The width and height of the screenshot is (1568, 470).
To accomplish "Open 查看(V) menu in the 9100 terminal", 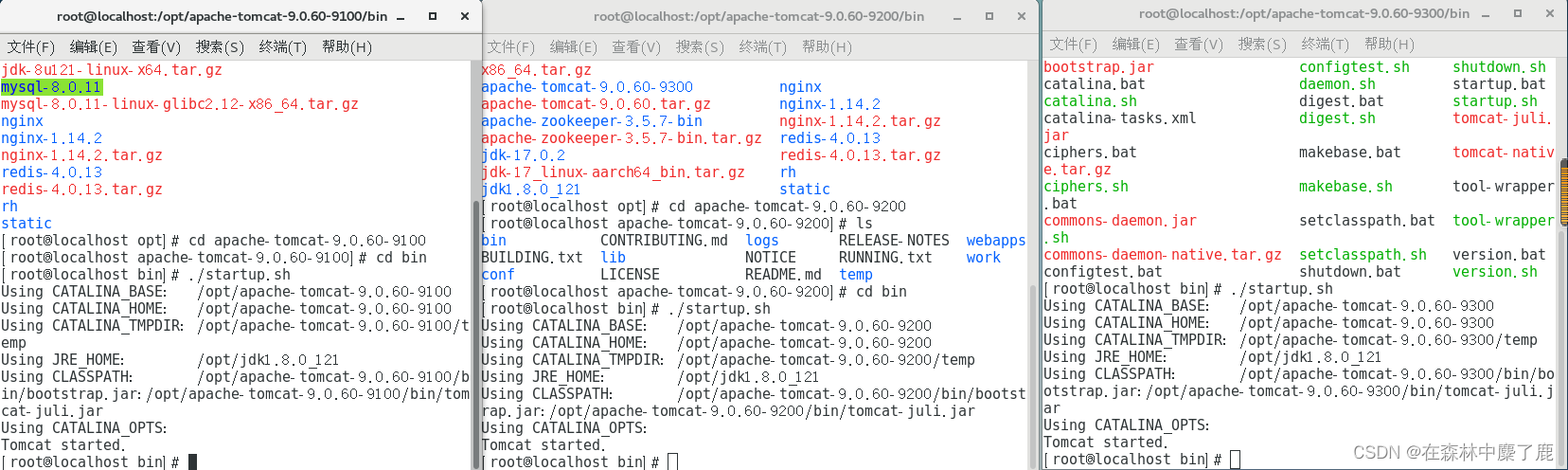I will [156, 46].
